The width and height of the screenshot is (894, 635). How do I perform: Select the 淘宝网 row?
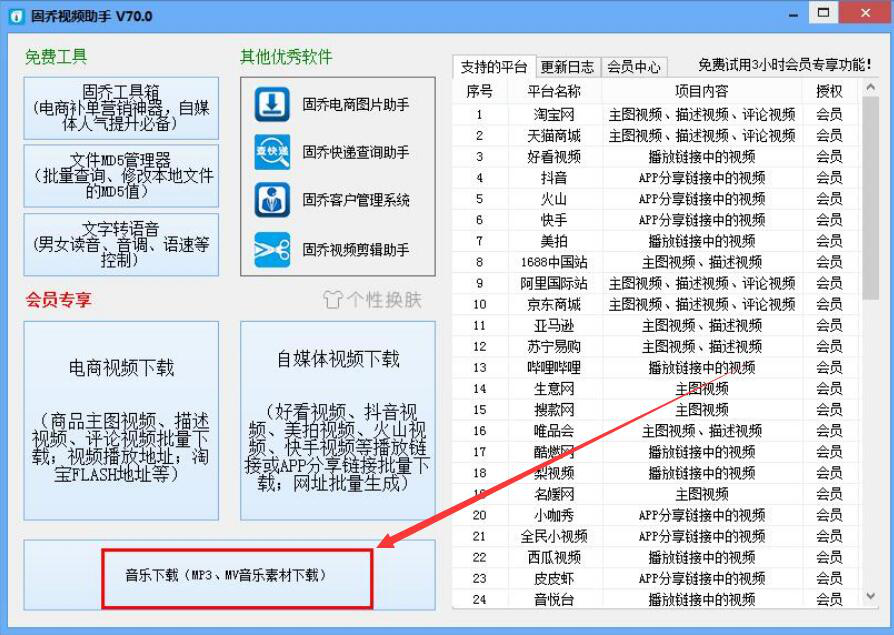[x=656, y=115]
